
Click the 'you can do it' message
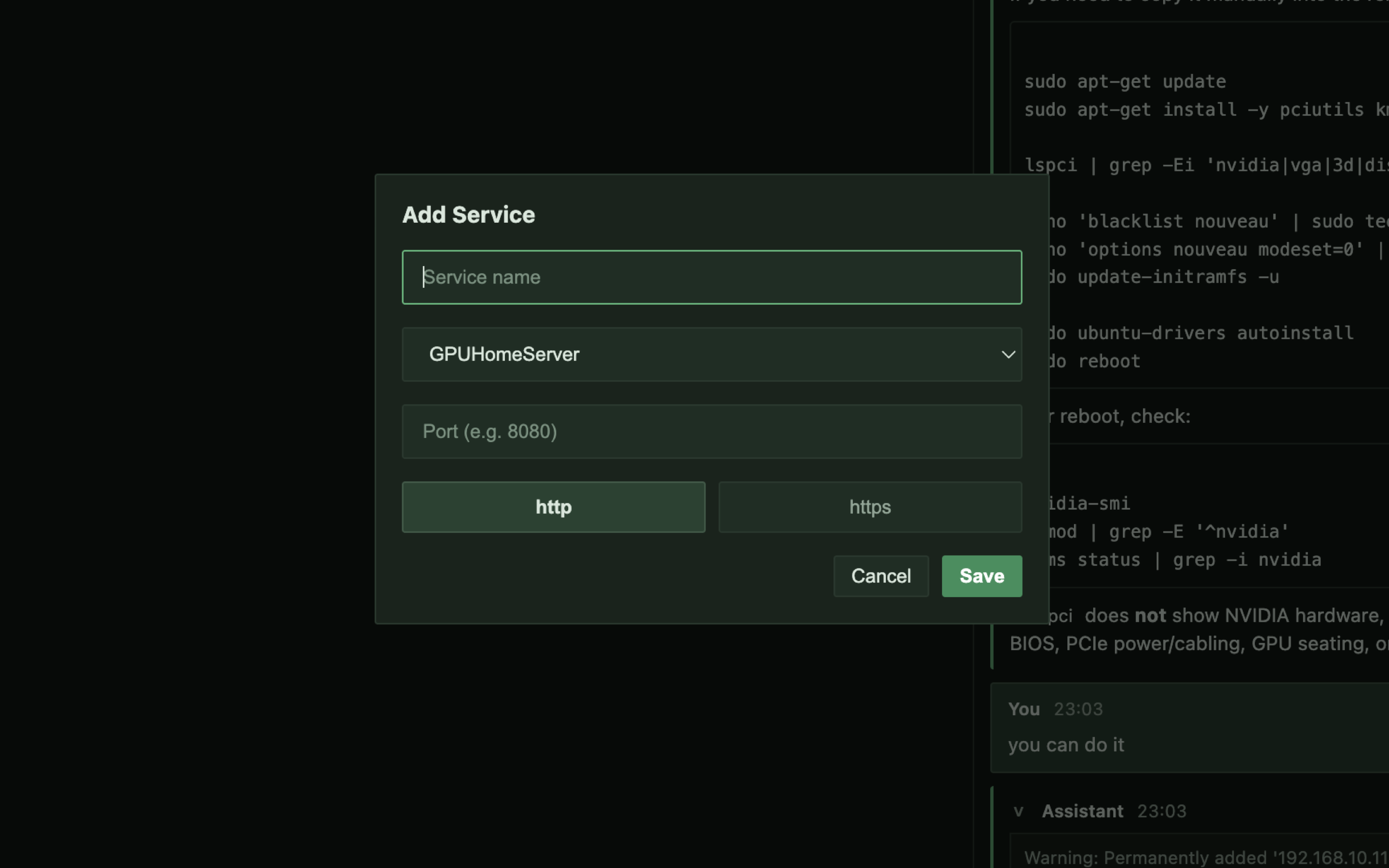1066,745
